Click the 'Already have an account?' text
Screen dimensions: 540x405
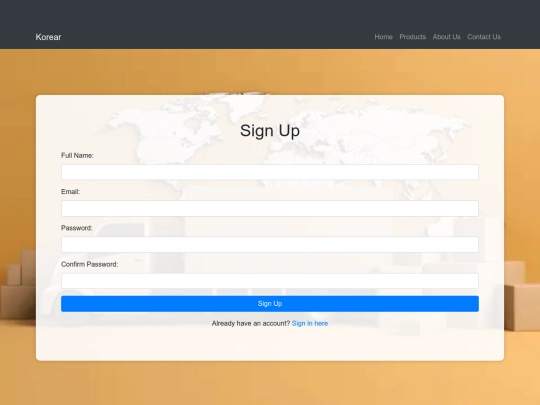point(251,323)
